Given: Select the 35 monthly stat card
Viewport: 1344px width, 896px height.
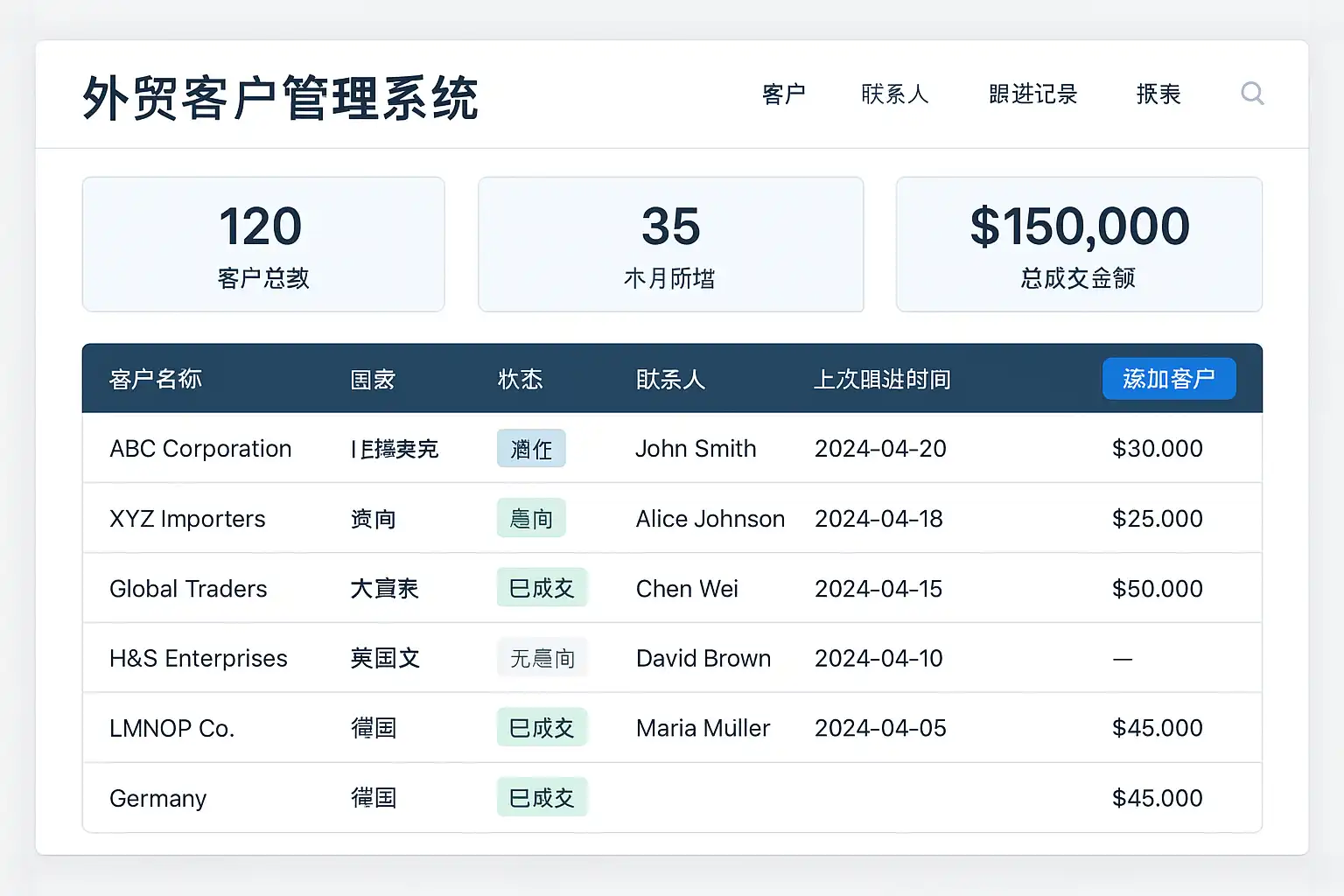Looking at the screenshot, I should tap(670, 244).
